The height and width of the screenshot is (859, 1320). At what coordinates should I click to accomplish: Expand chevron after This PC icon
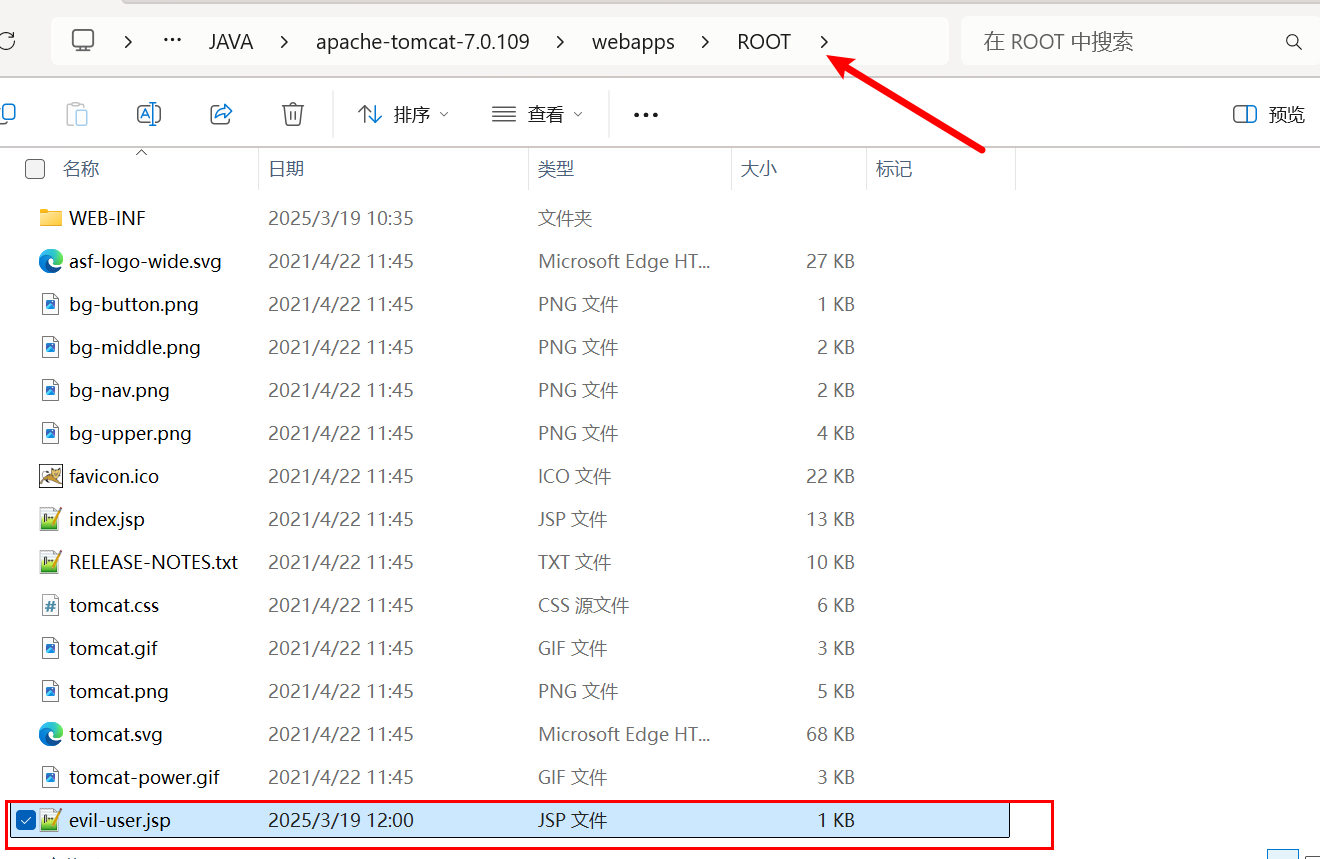pyautogui.click(x=129, y=42)
